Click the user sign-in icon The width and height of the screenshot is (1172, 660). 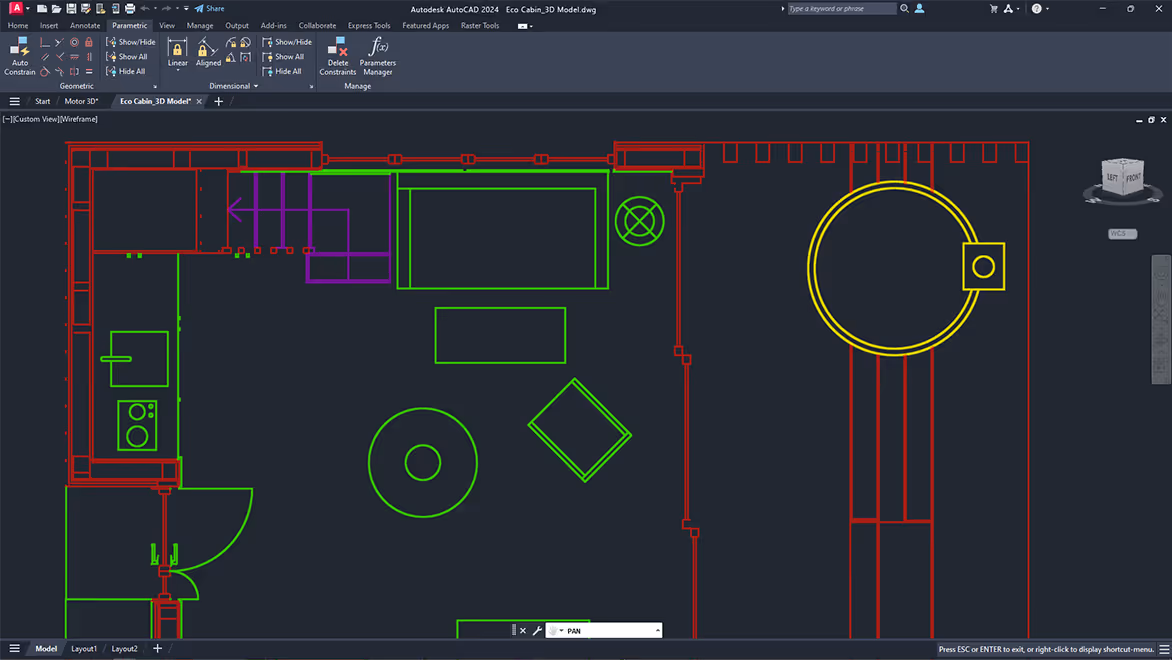[919, 9]
